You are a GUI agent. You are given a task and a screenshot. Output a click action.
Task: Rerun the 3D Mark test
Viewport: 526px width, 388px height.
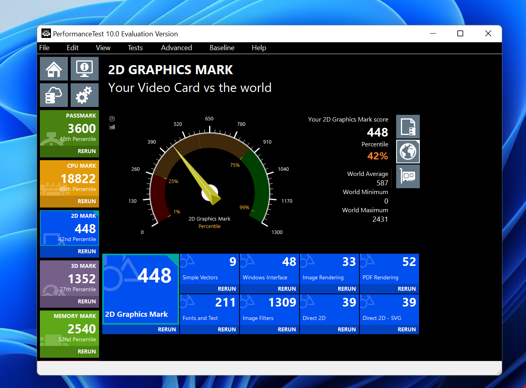pos(87,301)
